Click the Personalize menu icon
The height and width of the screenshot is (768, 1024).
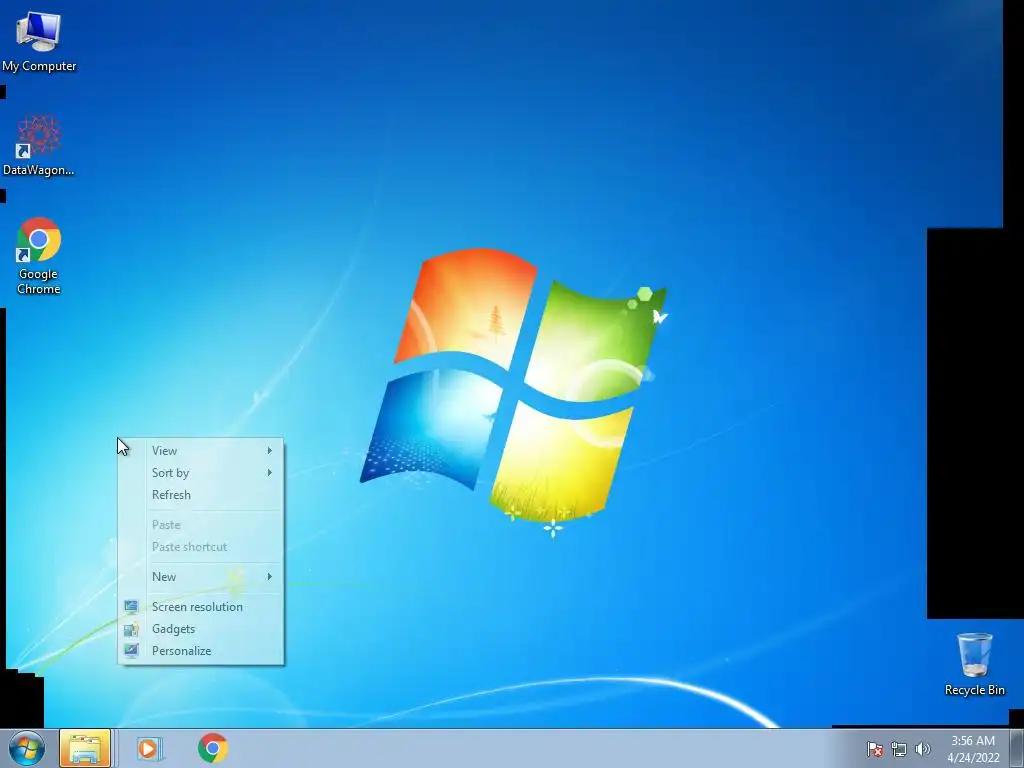(x=131, y=651)
